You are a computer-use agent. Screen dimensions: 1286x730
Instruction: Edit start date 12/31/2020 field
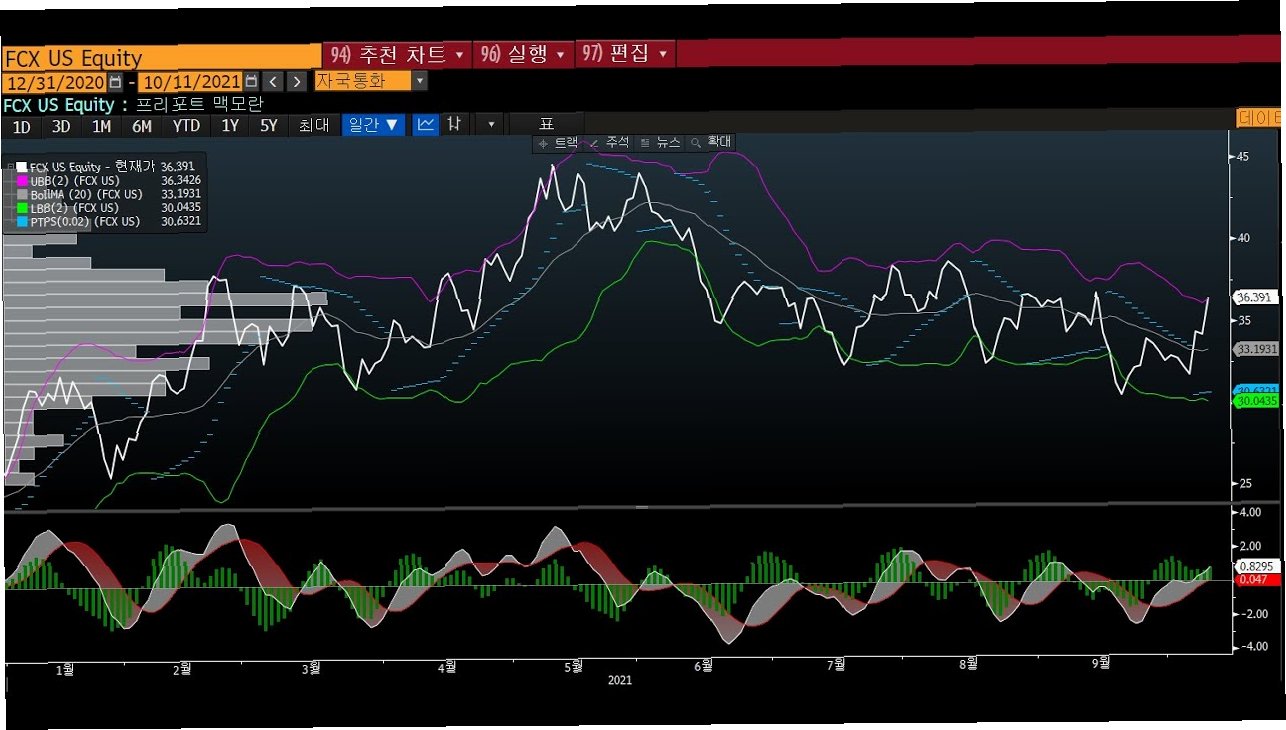coord(55,82)
